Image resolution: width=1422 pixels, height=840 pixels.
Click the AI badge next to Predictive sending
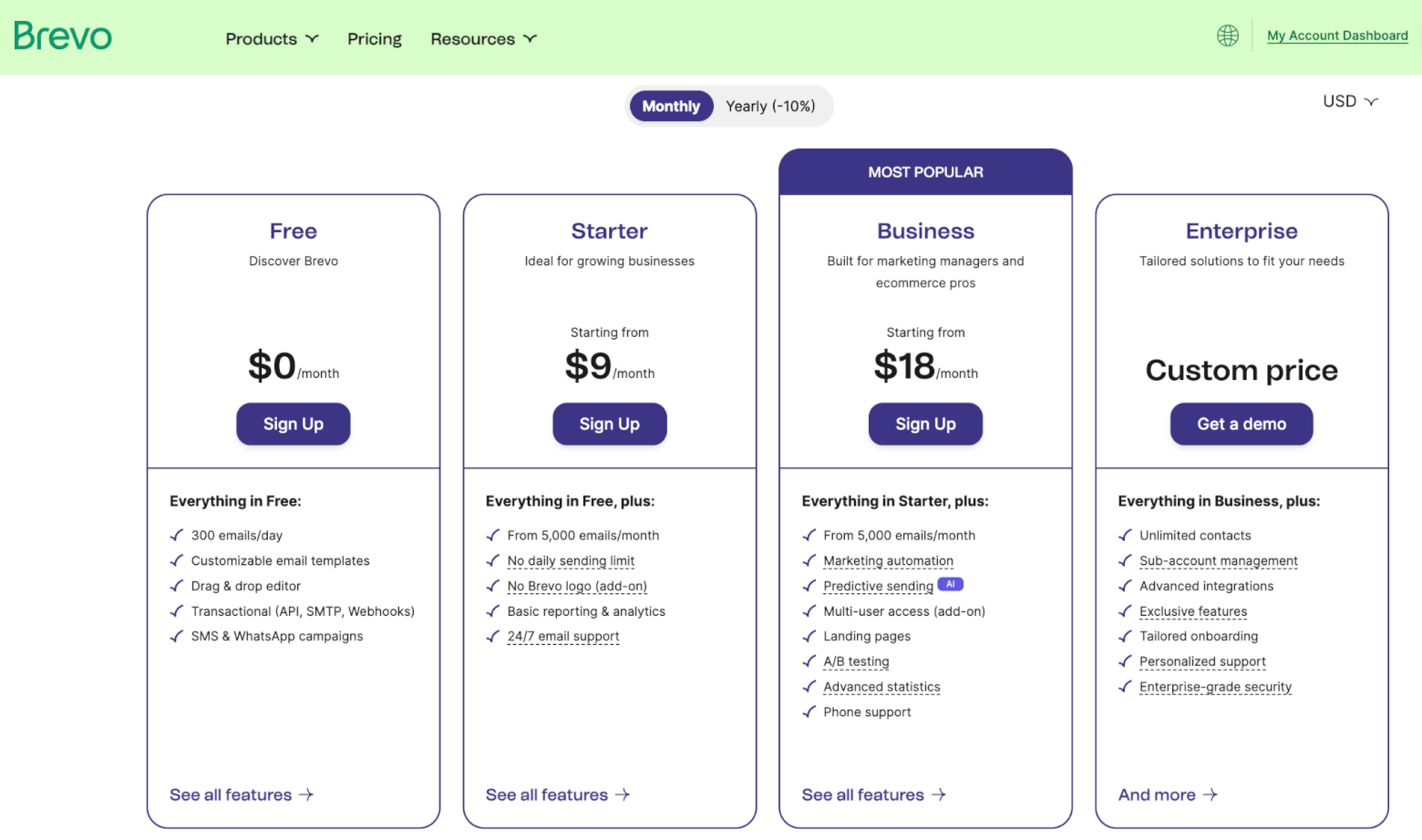951,585
